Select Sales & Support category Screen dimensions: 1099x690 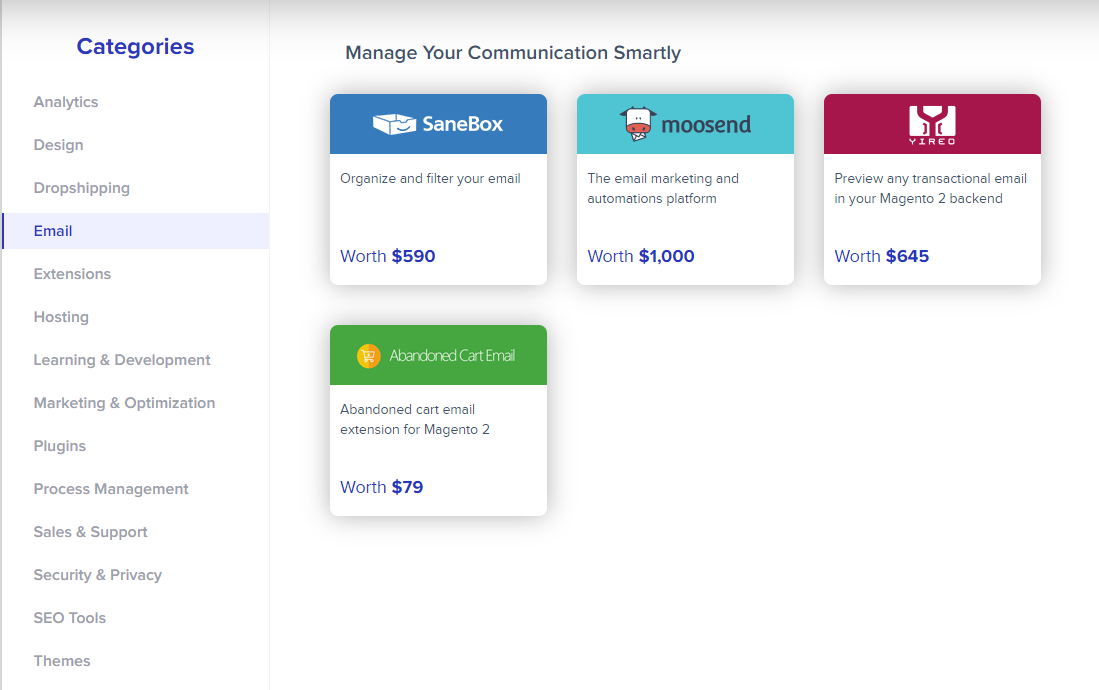pos(90,532)
